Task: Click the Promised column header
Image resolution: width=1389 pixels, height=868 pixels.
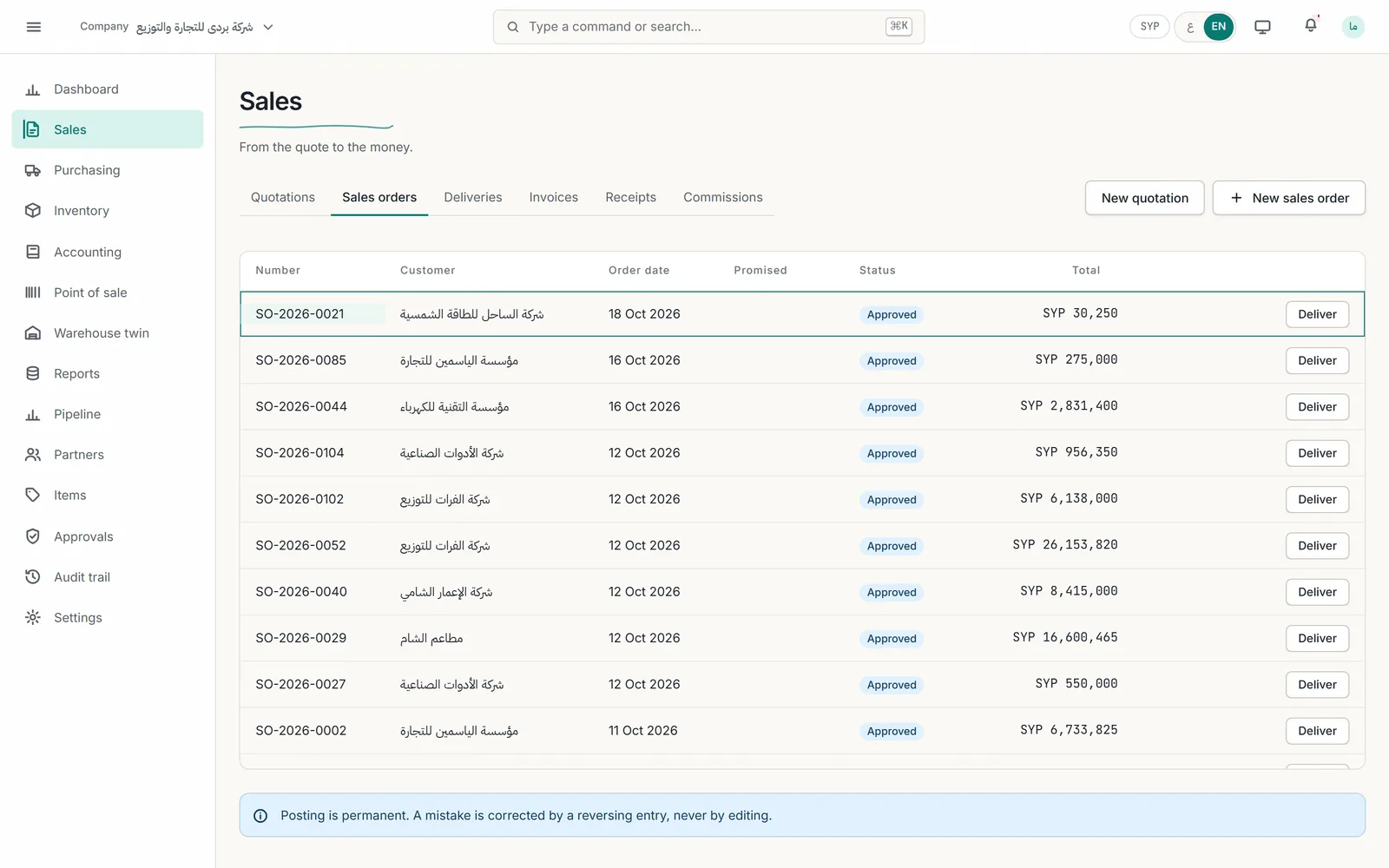Action: pos(760,271)
